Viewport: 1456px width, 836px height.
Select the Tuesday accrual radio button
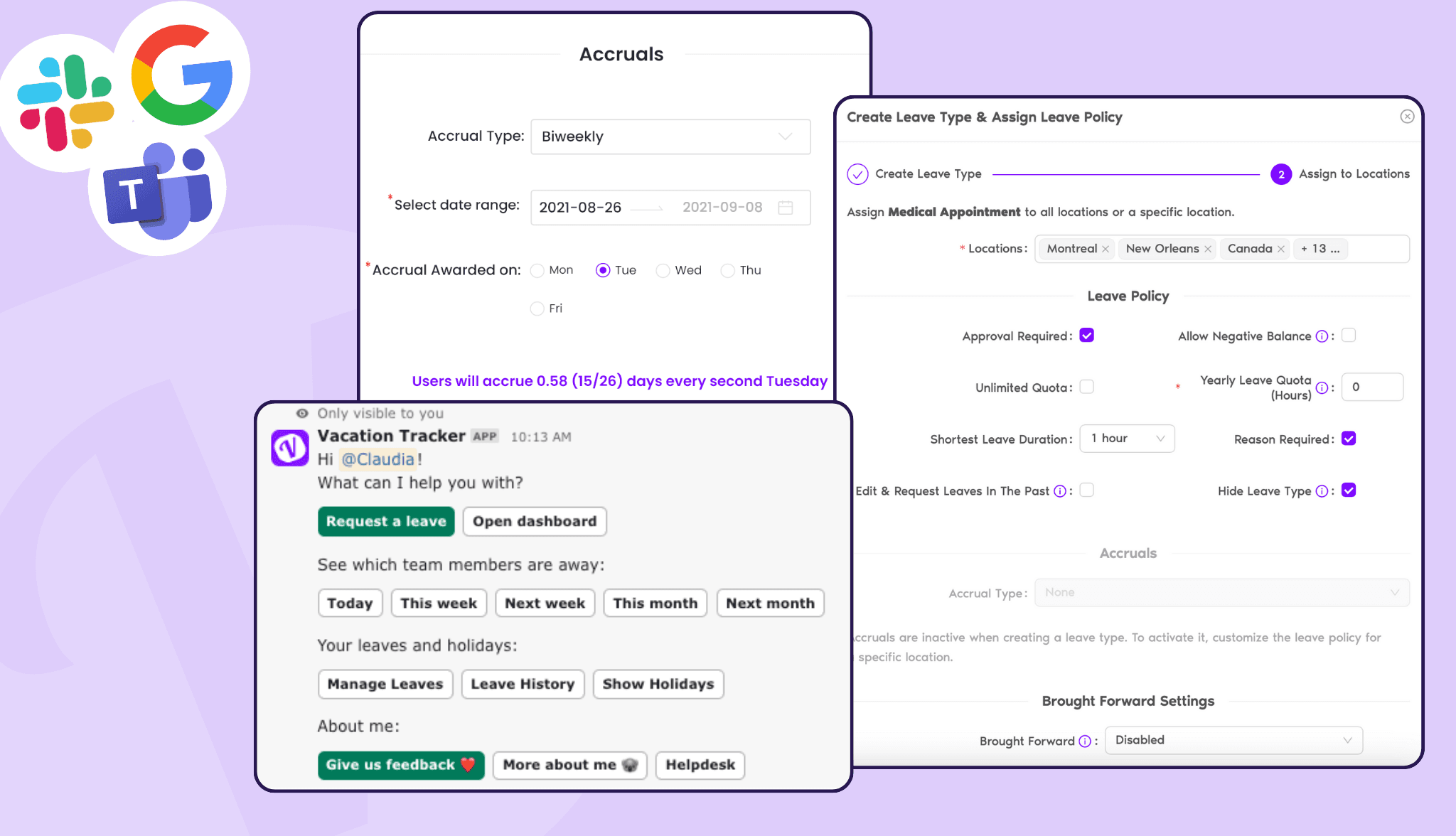pos(601,270)
